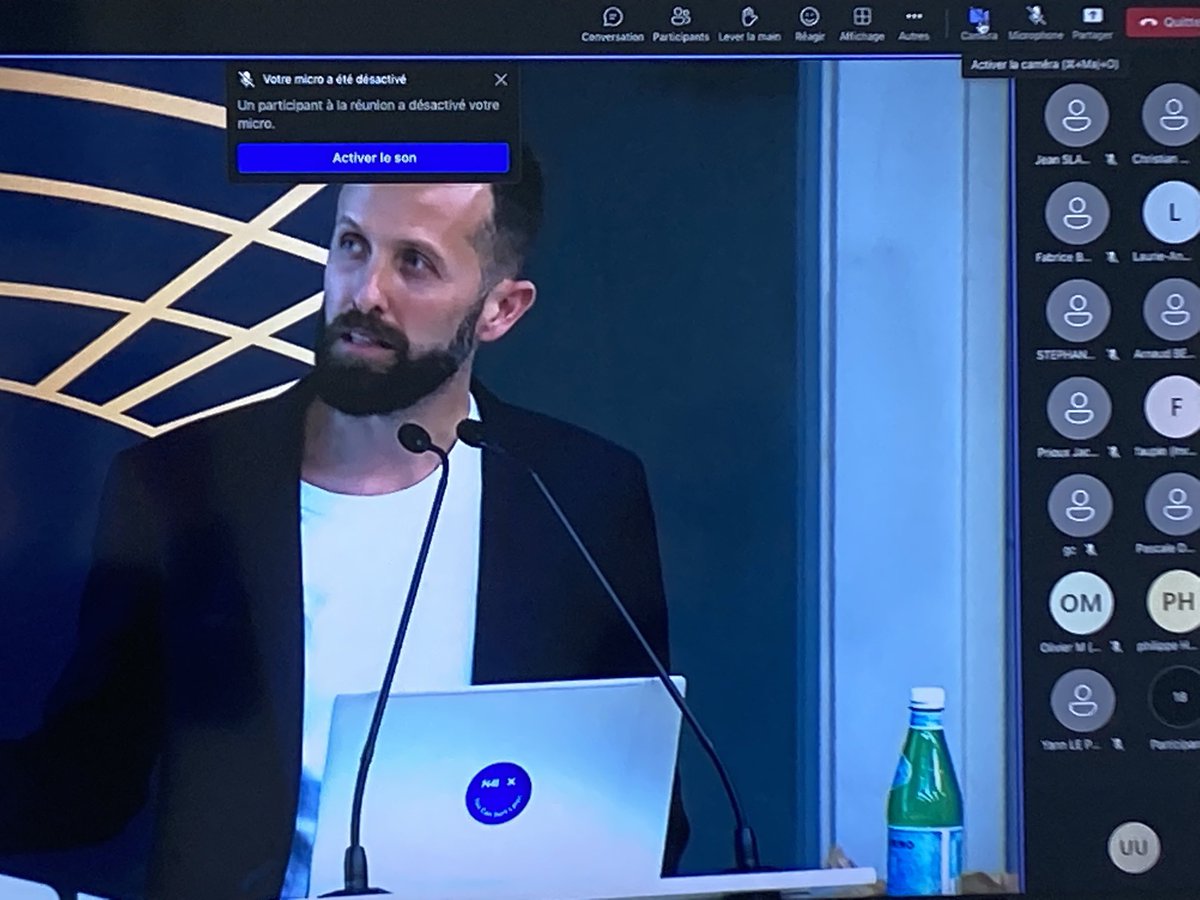Select participant Prioux Jac... avatar
The height and width of the screenshot is (900, 1200).
click(1079, 408)
